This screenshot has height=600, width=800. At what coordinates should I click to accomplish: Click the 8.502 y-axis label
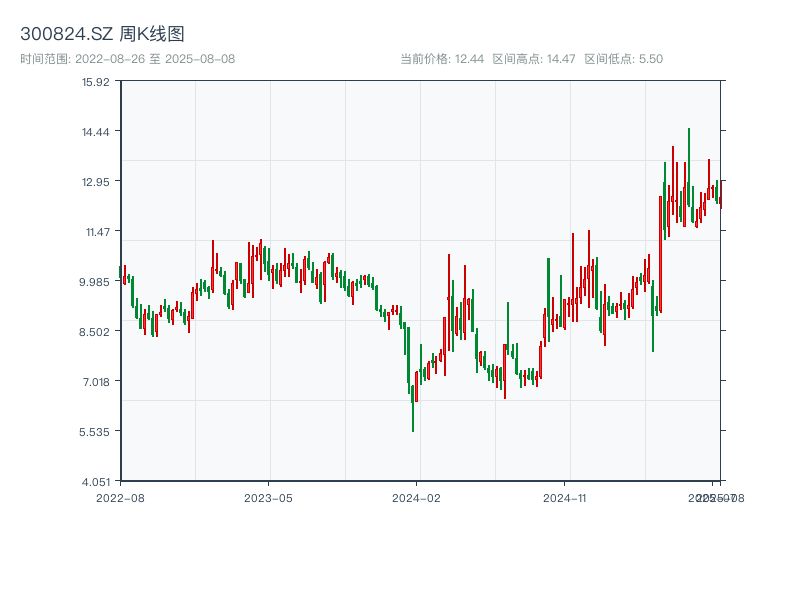coord(94,332)
